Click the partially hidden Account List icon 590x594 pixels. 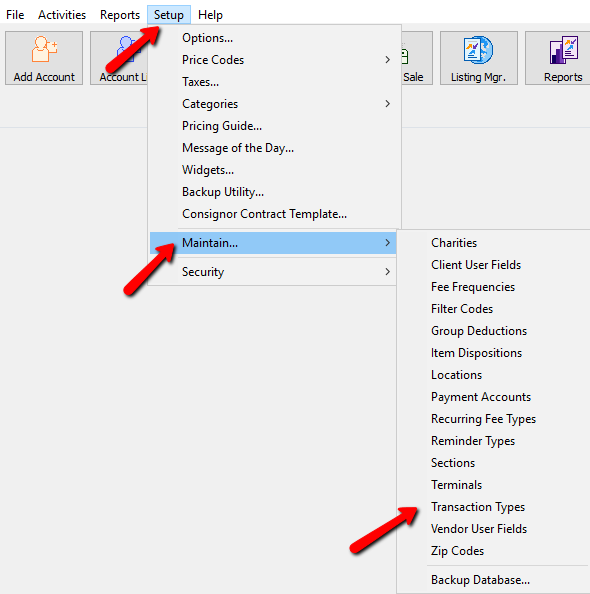(119, 58)
